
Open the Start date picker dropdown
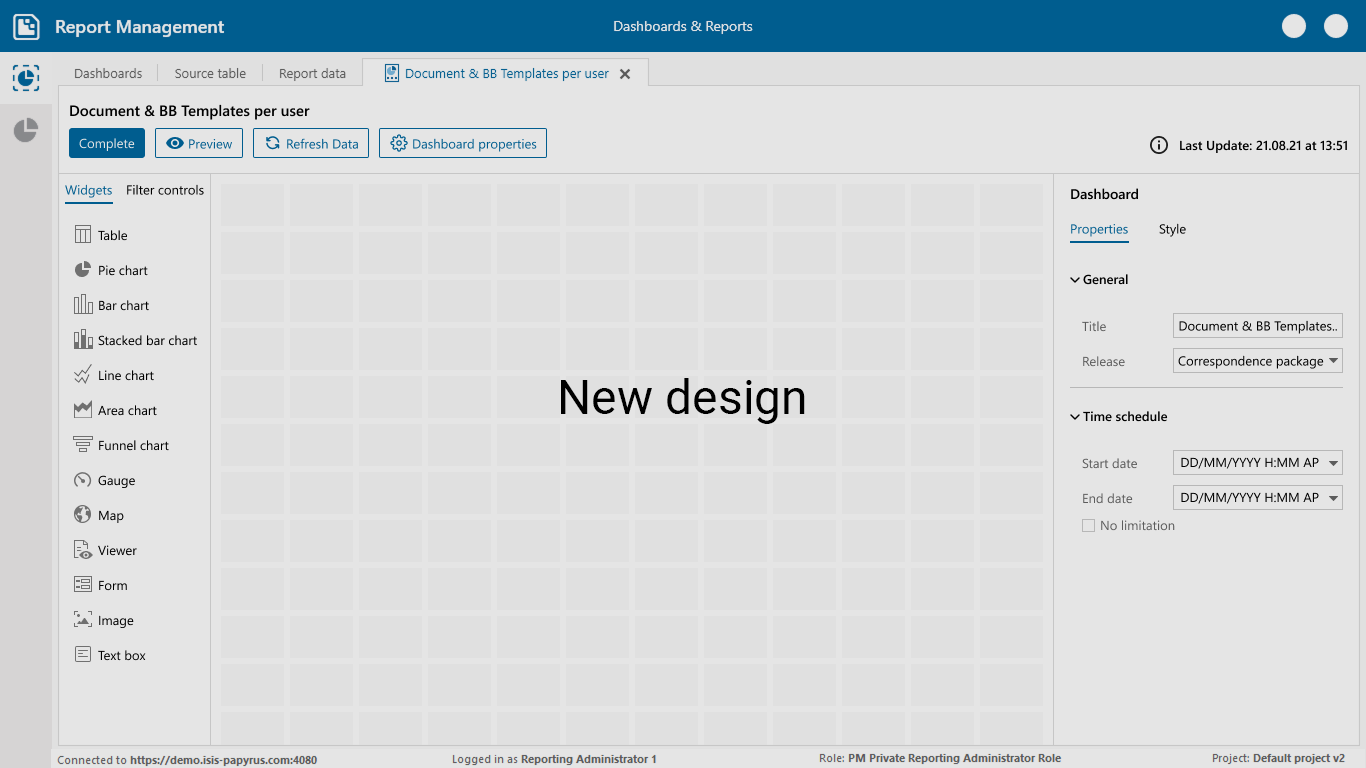click(1334, 463)
